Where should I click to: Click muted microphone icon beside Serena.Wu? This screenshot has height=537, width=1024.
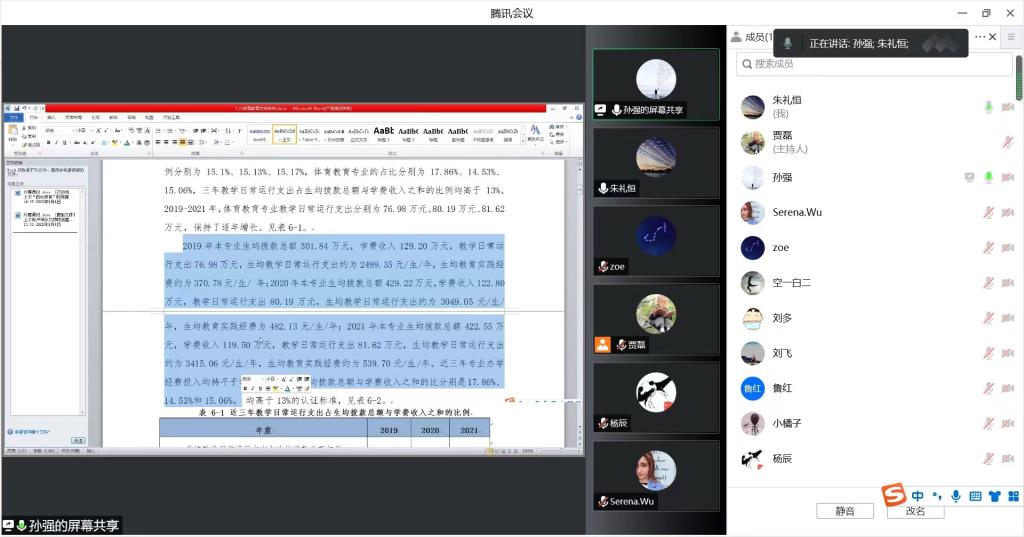tap(988, 212)
